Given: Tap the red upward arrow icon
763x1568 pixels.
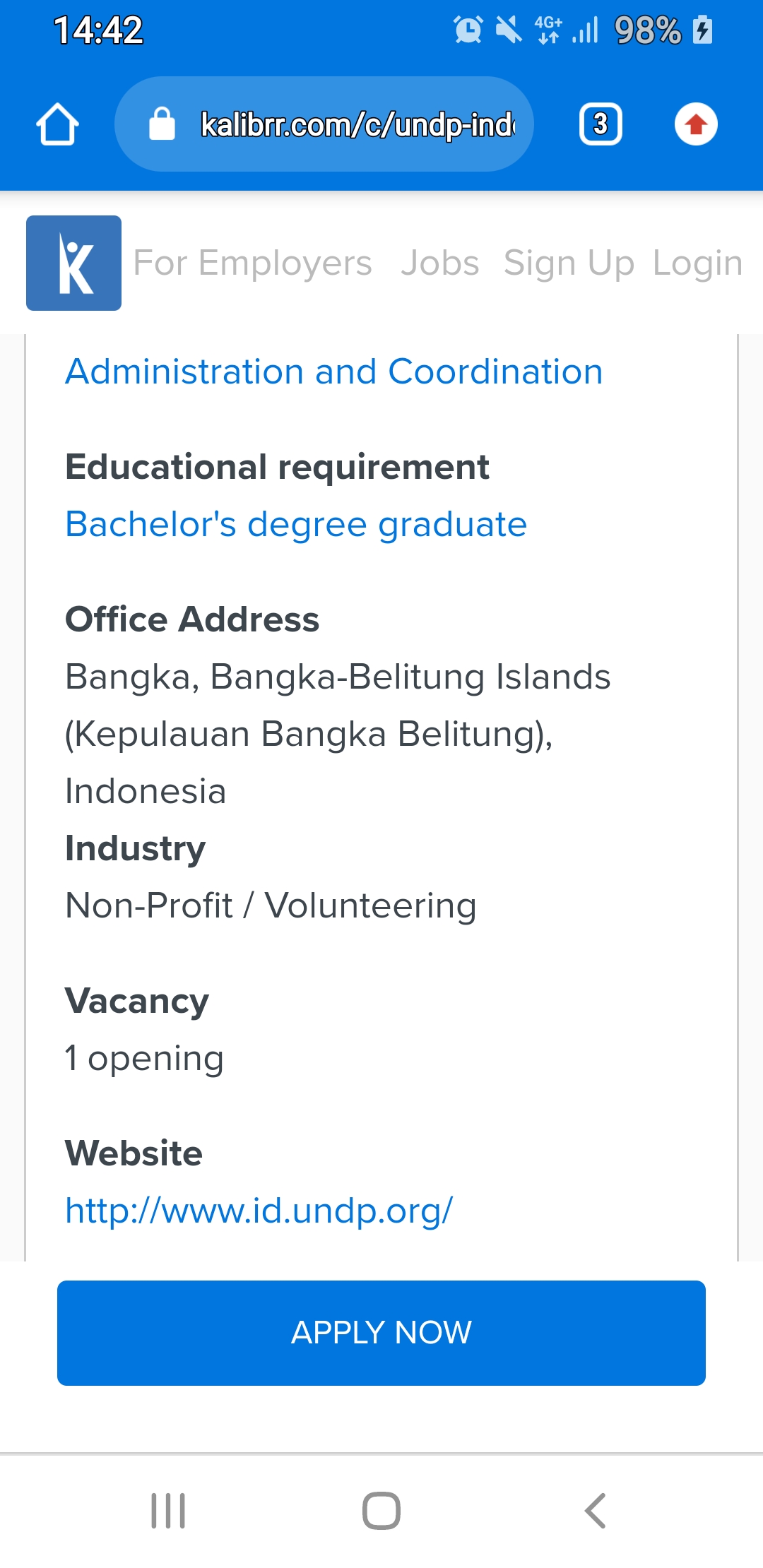Looking at the screenshot, I should coord(696,124).
